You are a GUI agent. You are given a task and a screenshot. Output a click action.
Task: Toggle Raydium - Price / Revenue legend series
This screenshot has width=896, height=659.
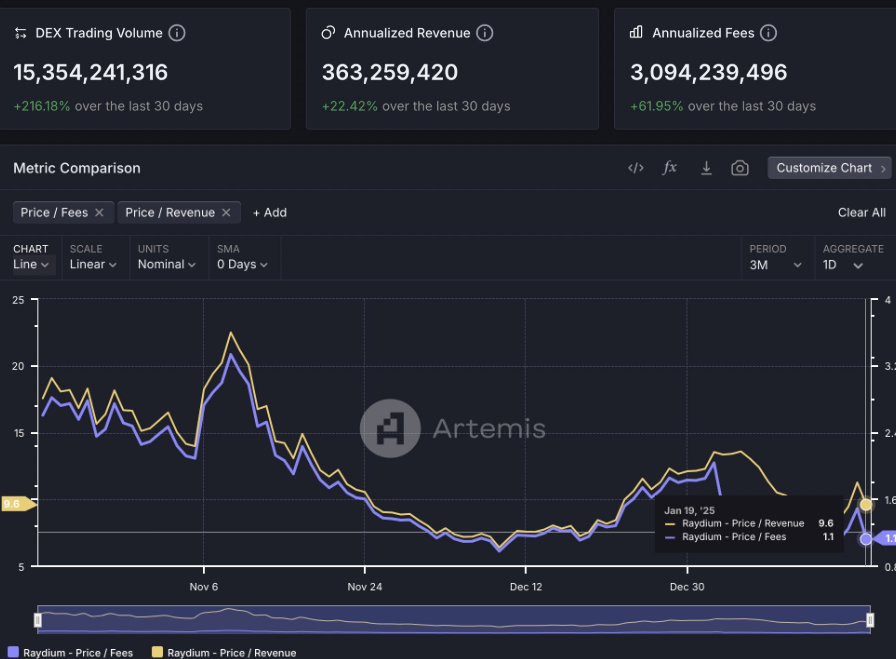click(x=223, y=652)
